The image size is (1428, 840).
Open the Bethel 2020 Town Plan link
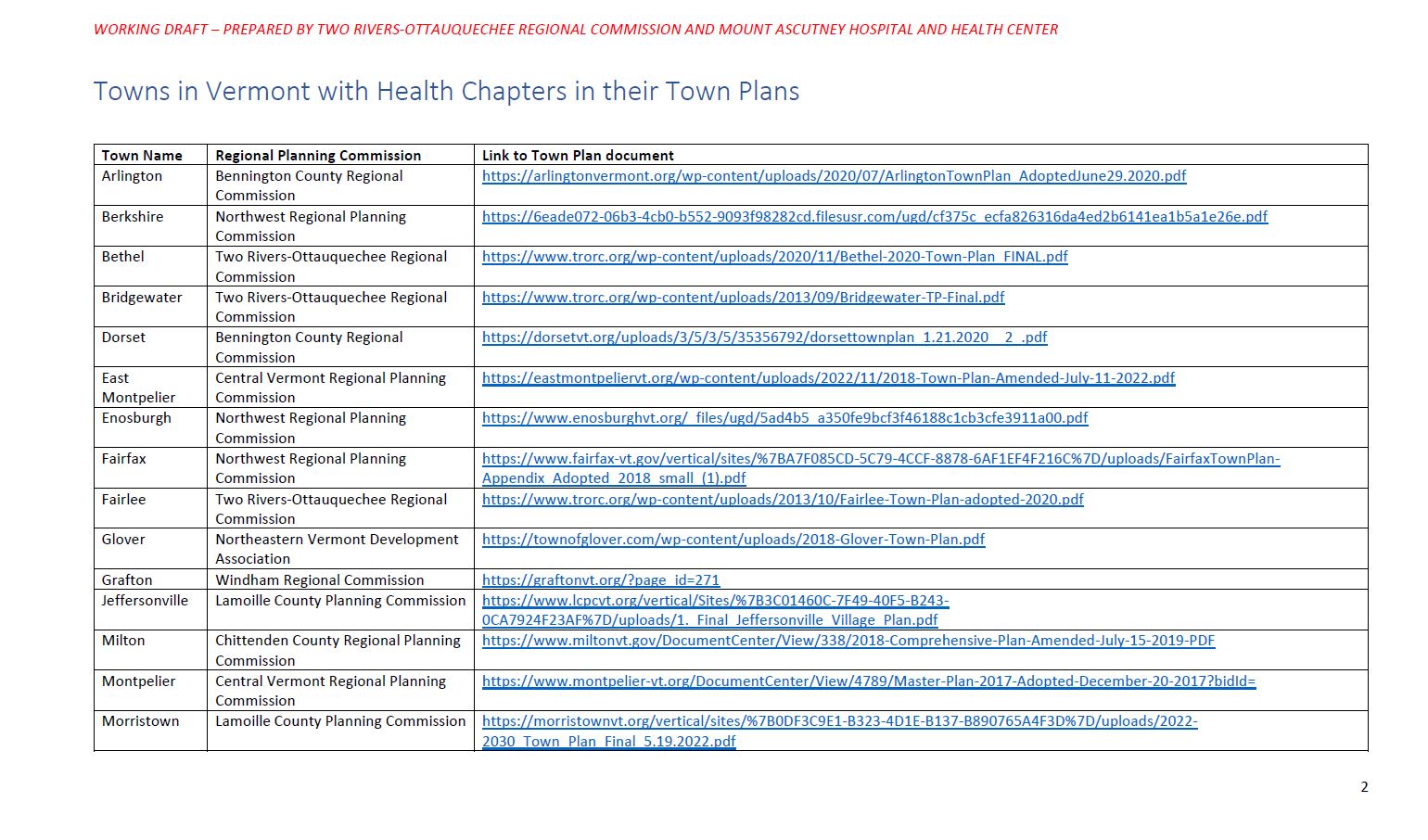click(774, 257)
